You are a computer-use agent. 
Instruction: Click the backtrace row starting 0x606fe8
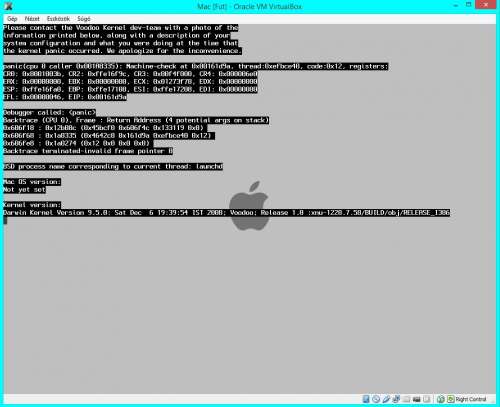point(78,143)
